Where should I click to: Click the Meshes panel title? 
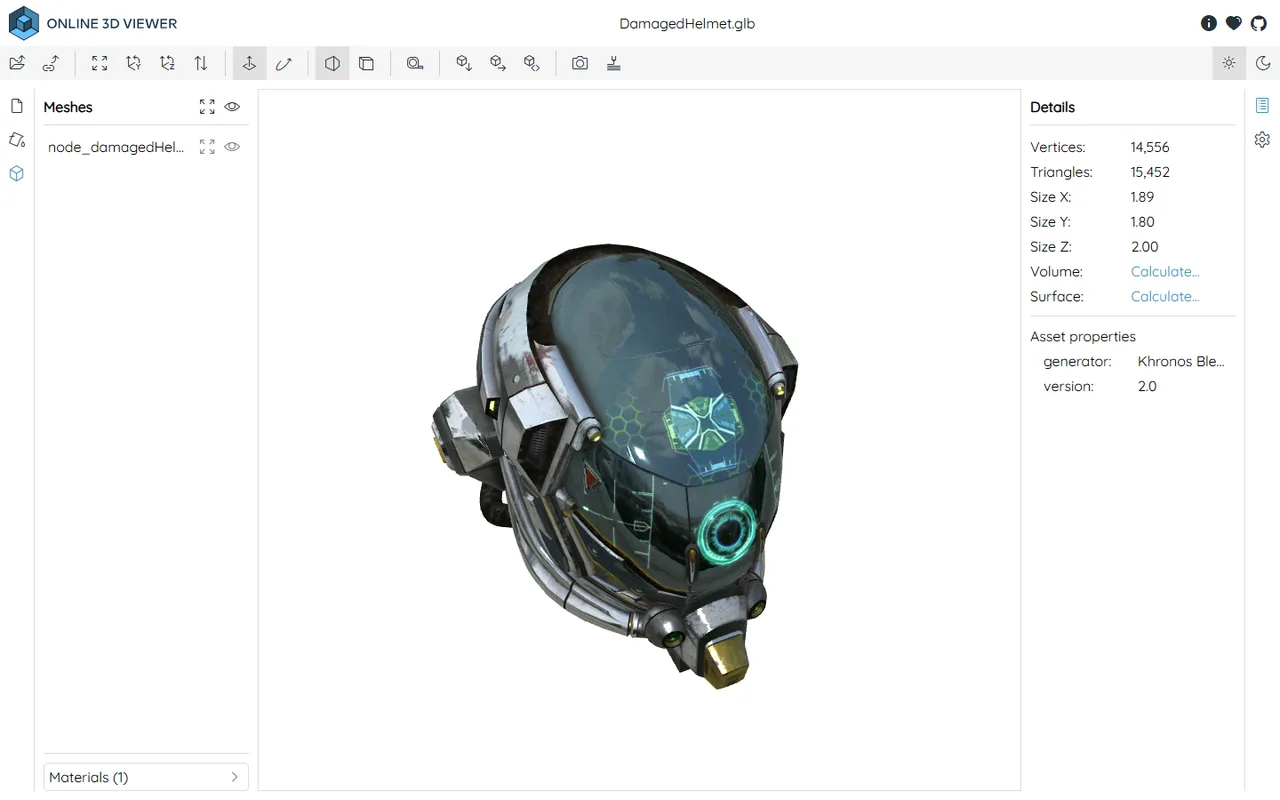coord(68,107)
